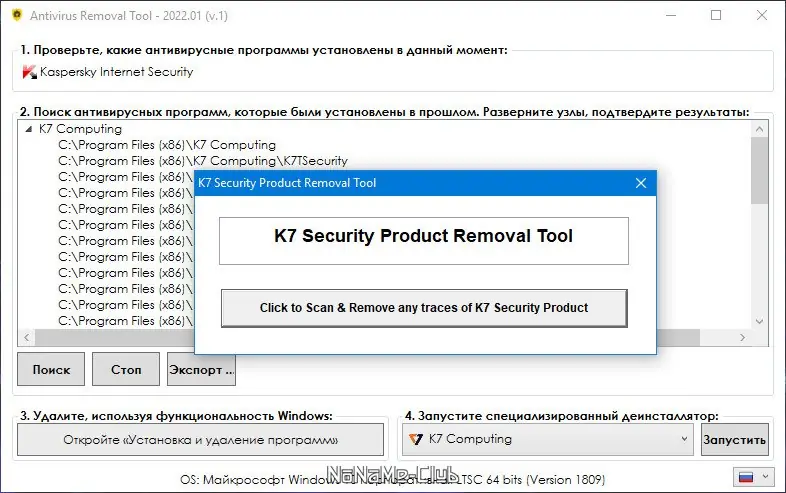Screen dimensions: 786x493
Task: Open «Установка и удаление программ»
Action: click(200, 439)
